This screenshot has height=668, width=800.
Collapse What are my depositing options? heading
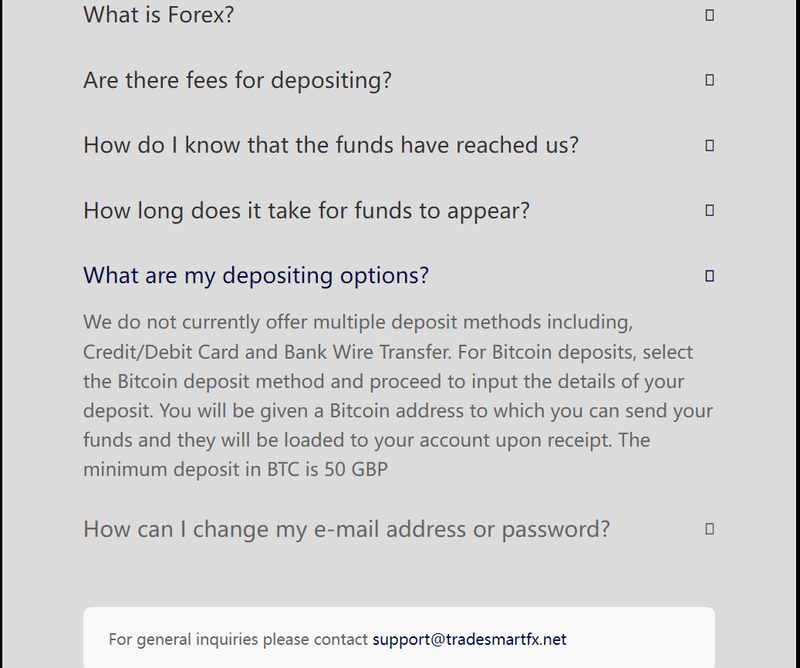(x=256, y=276)
